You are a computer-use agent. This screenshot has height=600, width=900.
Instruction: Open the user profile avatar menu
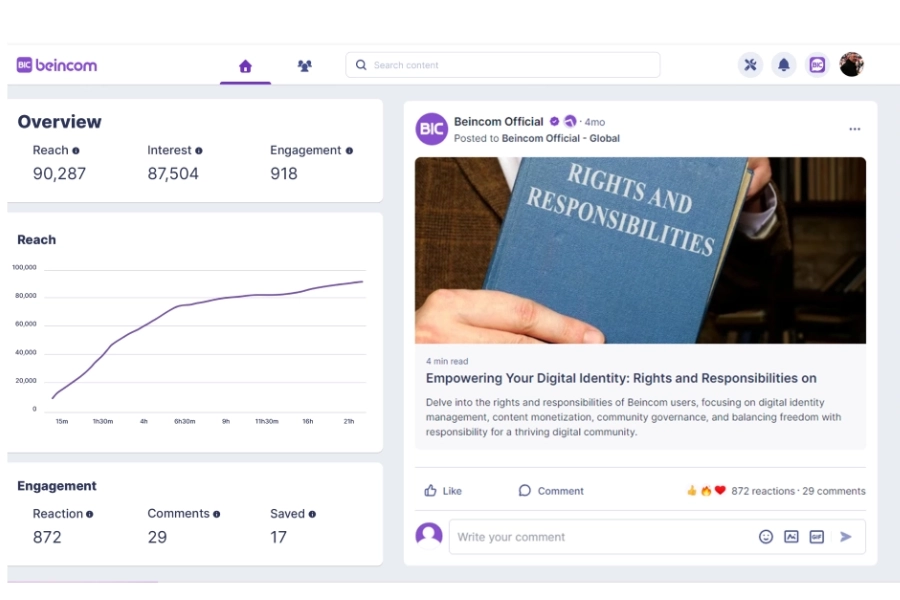(x=851, y=64)
